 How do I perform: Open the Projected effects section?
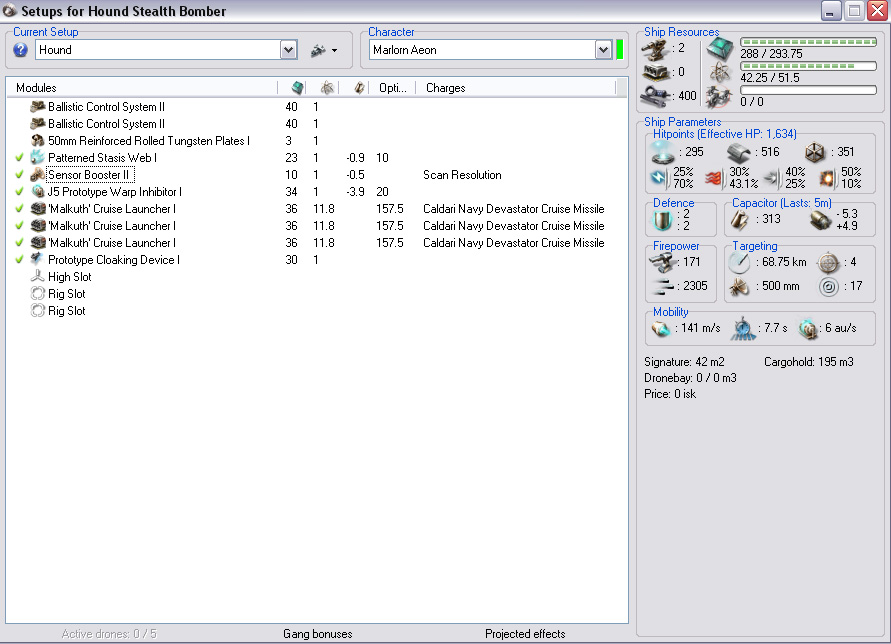(x=525, y=634)
